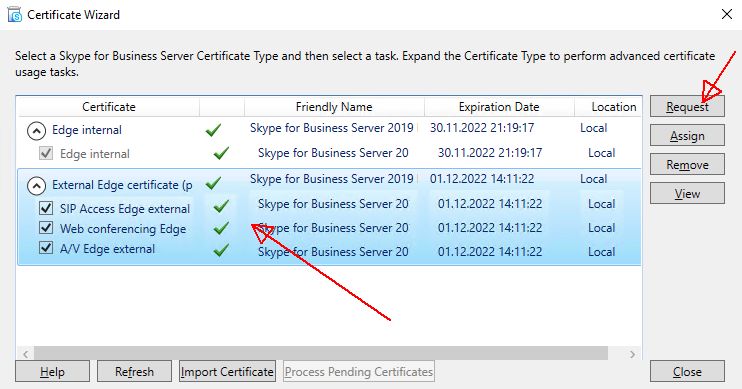Click friendly name Skype for Business Server 2019 in the Edge internal row
This screenshot has height=389, width=742.
tap(332, 128)
